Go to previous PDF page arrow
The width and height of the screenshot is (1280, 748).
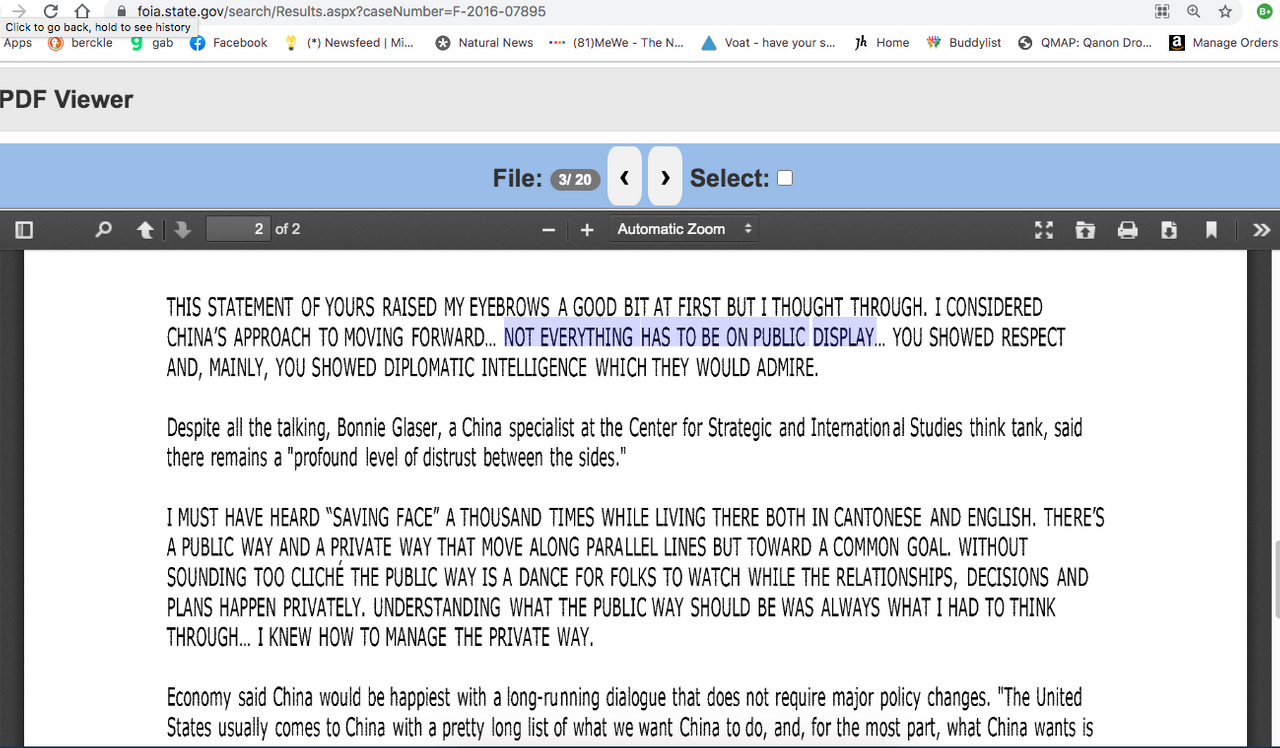pos(145,230)
